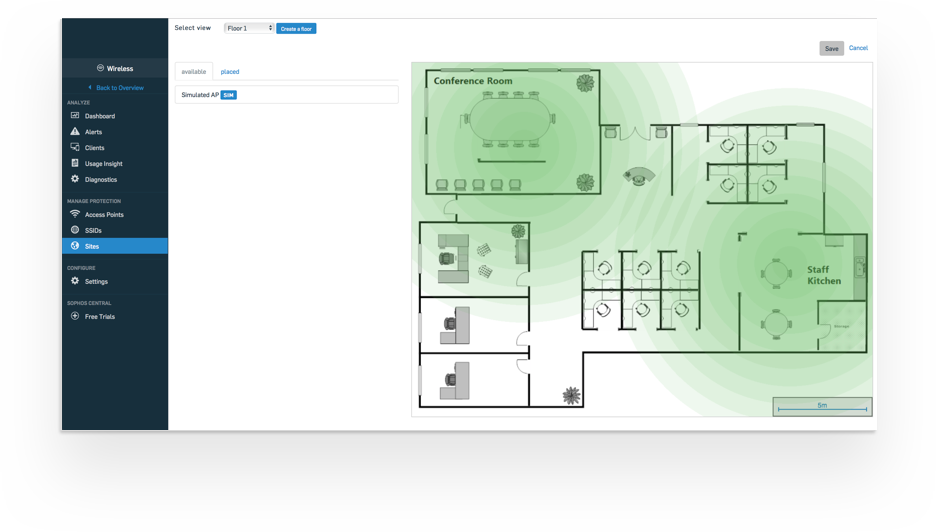Click the Save button
Viewport: 936px width, 532px height.
point(832,48)
